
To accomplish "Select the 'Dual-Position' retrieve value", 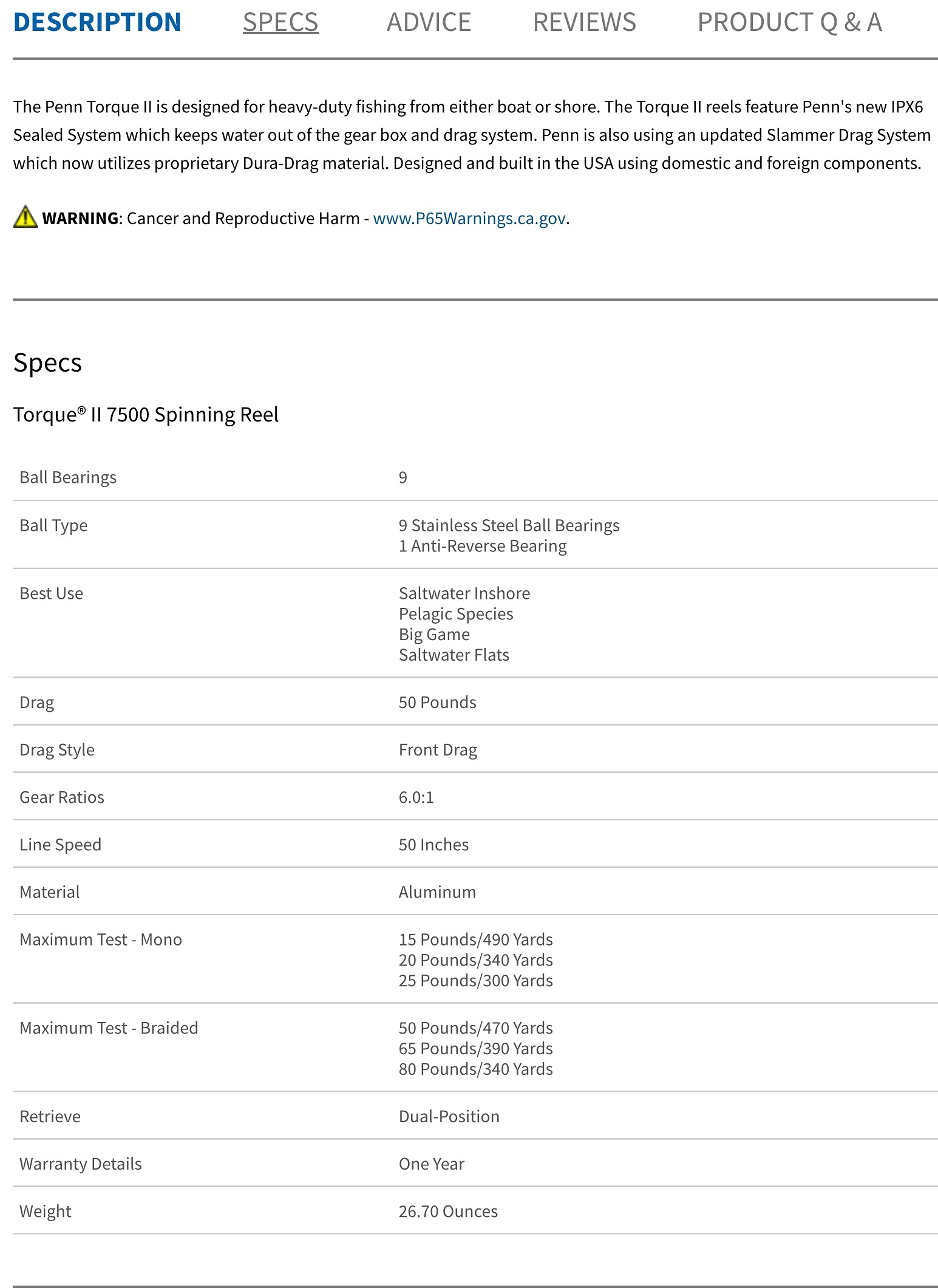I will [x=449, y=1117].
